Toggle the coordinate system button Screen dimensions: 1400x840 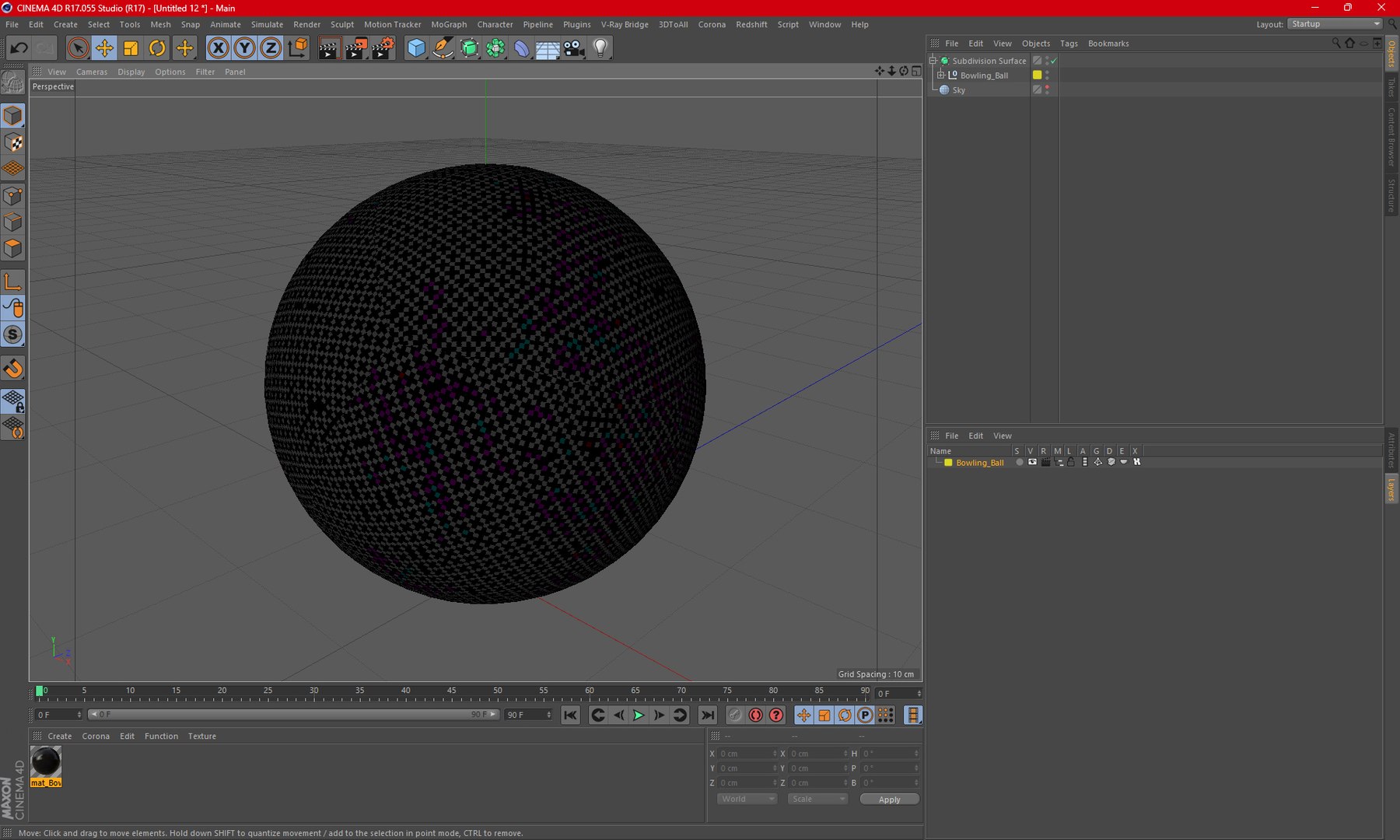point(297,48)
